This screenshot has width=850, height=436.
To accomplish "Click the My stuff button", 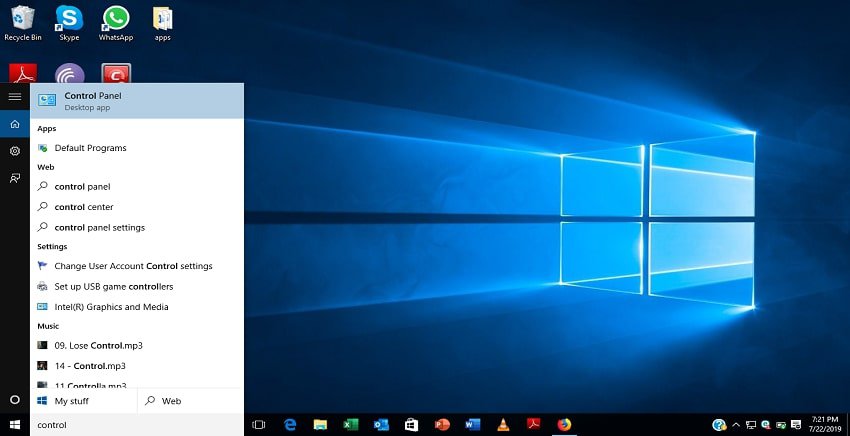I will (x=83, y=401).
